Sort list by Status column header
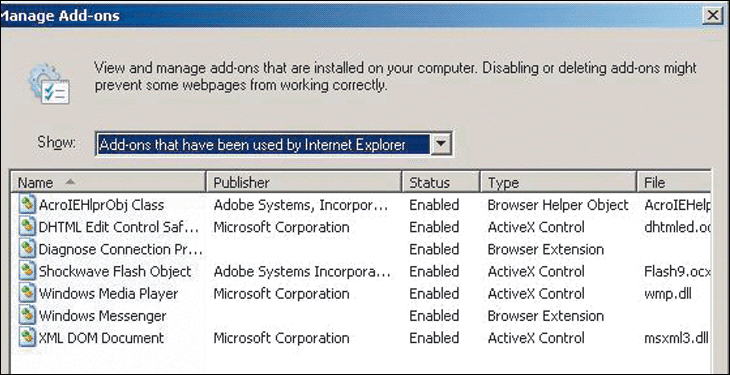Image resolution: width=730 pixels, height=375 pixels. coord(440,182)
